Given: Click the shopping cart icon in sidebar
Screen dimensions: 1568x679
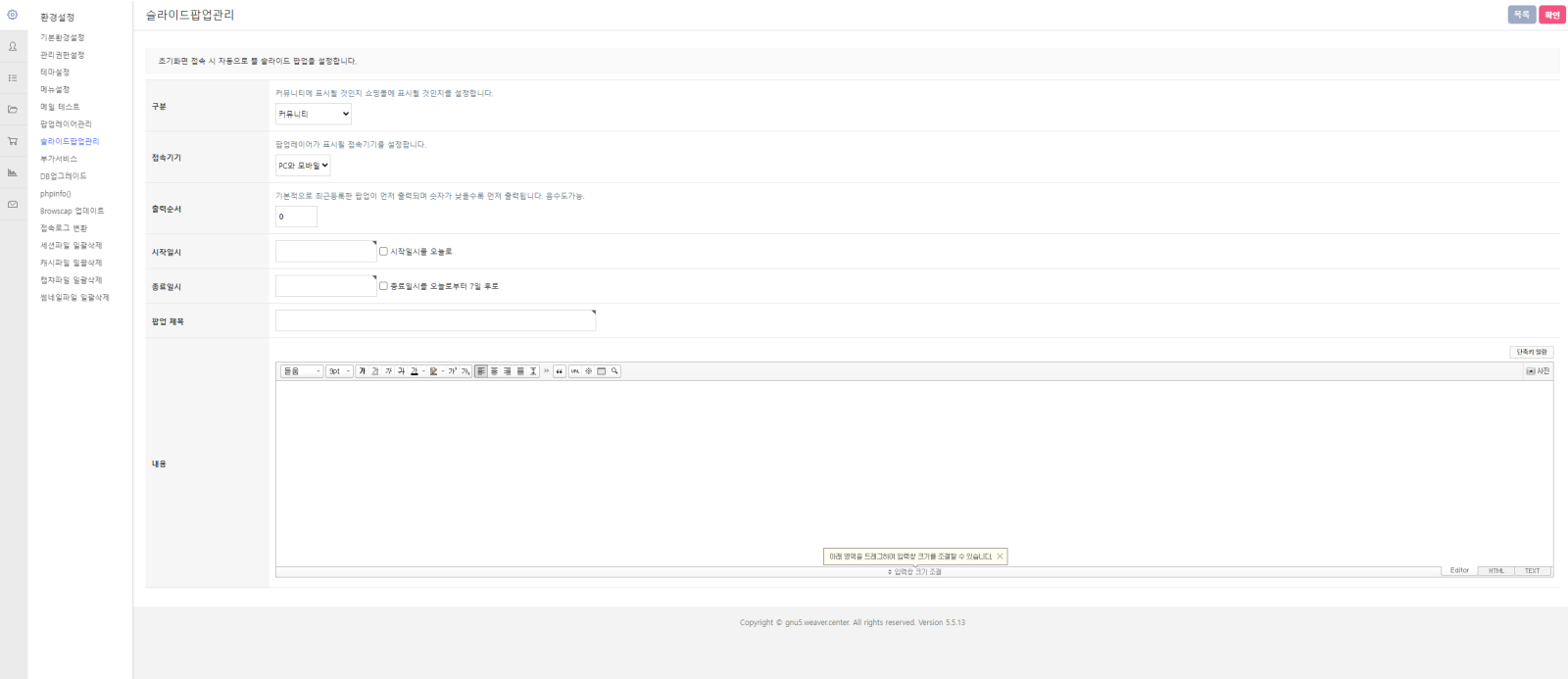Looking at the screenshot, I should (x=13, y=141).
